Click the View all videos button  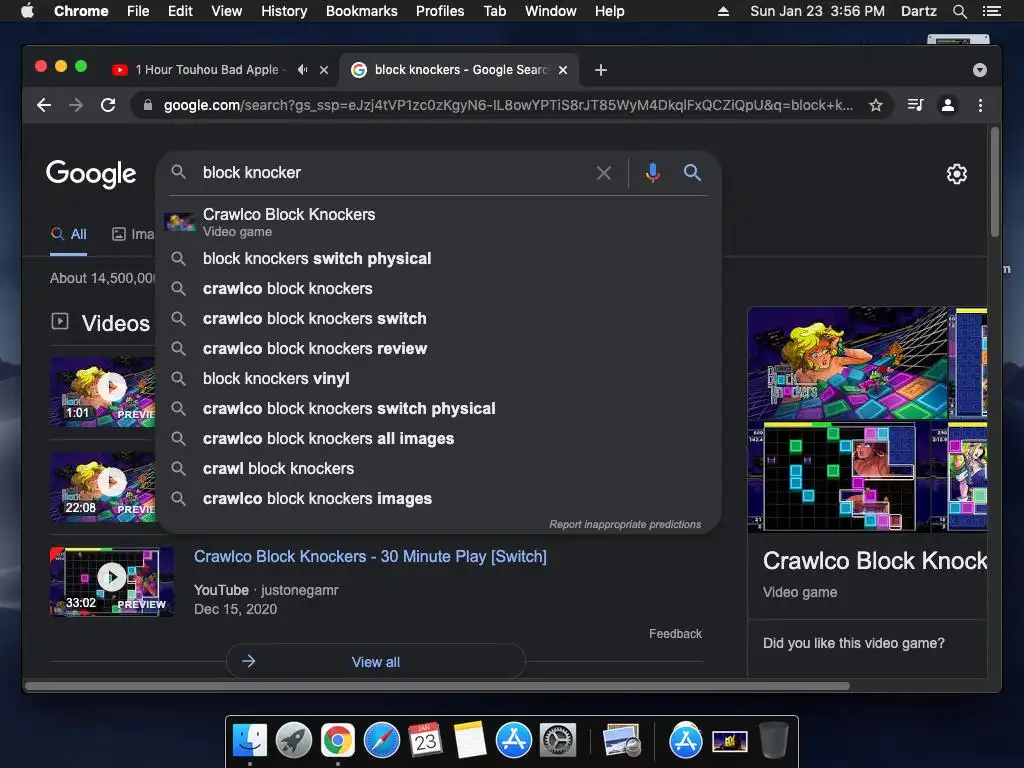click(376, 662)
